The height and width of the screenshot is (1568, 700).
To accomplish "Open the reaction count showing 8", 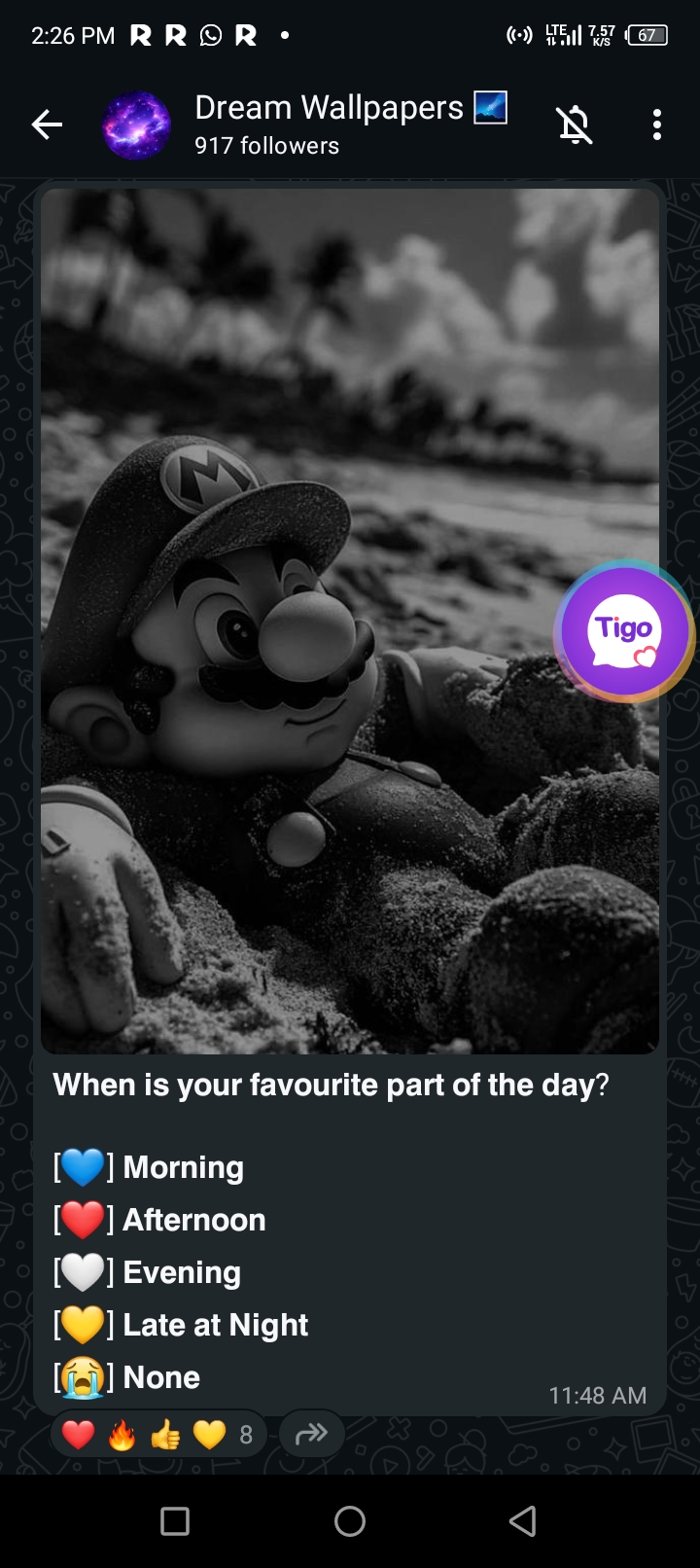I will coord(246,1435).
